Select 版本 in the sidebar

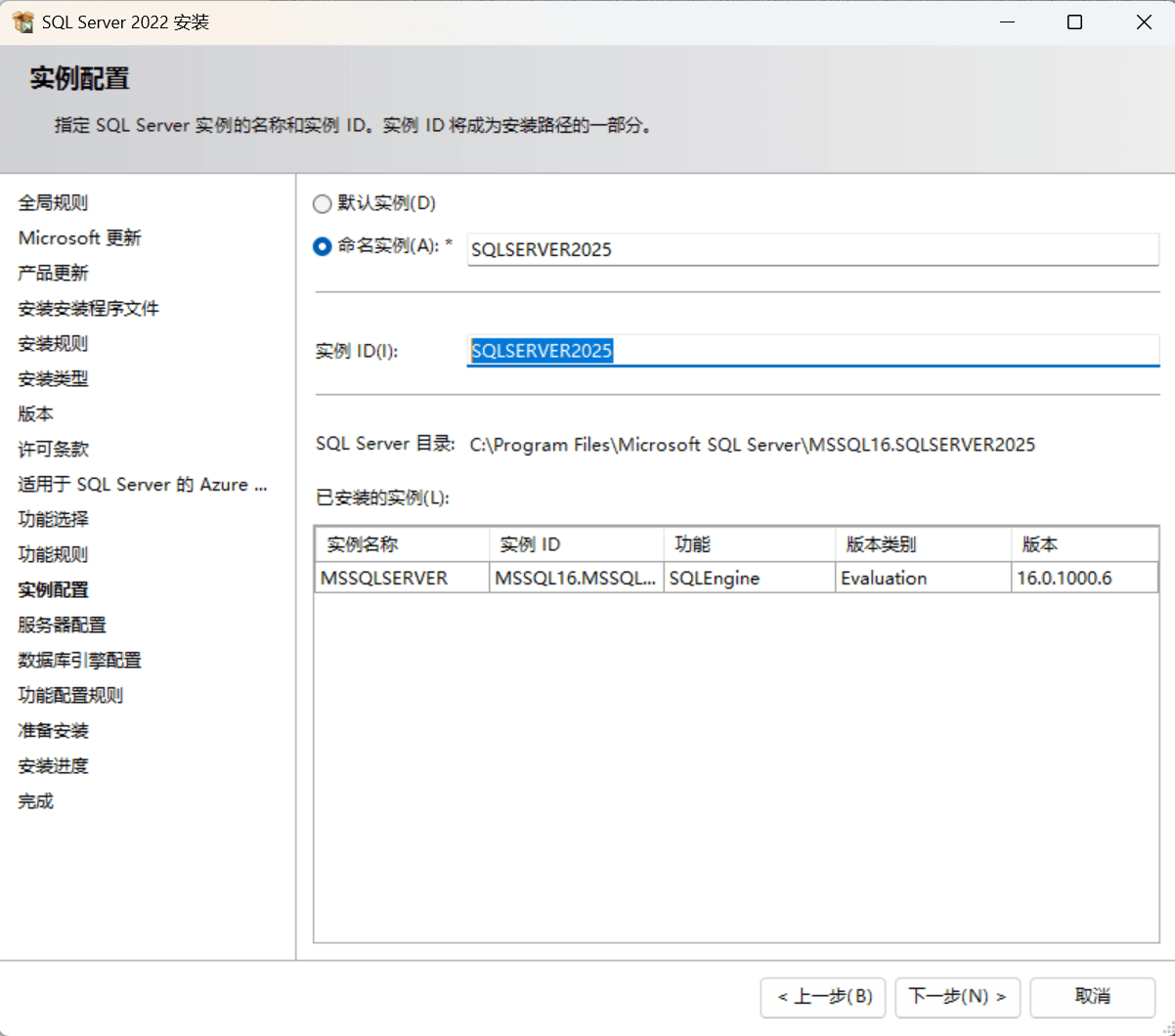tap(35, 413)
